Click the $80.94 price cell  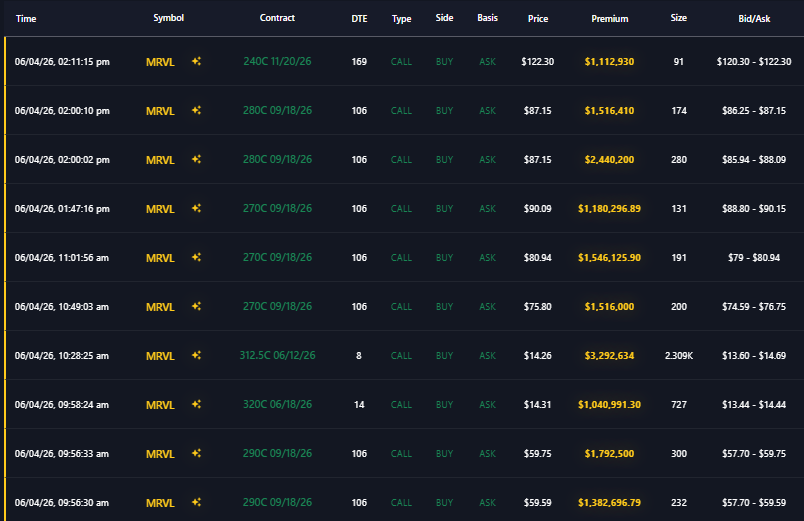[537, 257]
